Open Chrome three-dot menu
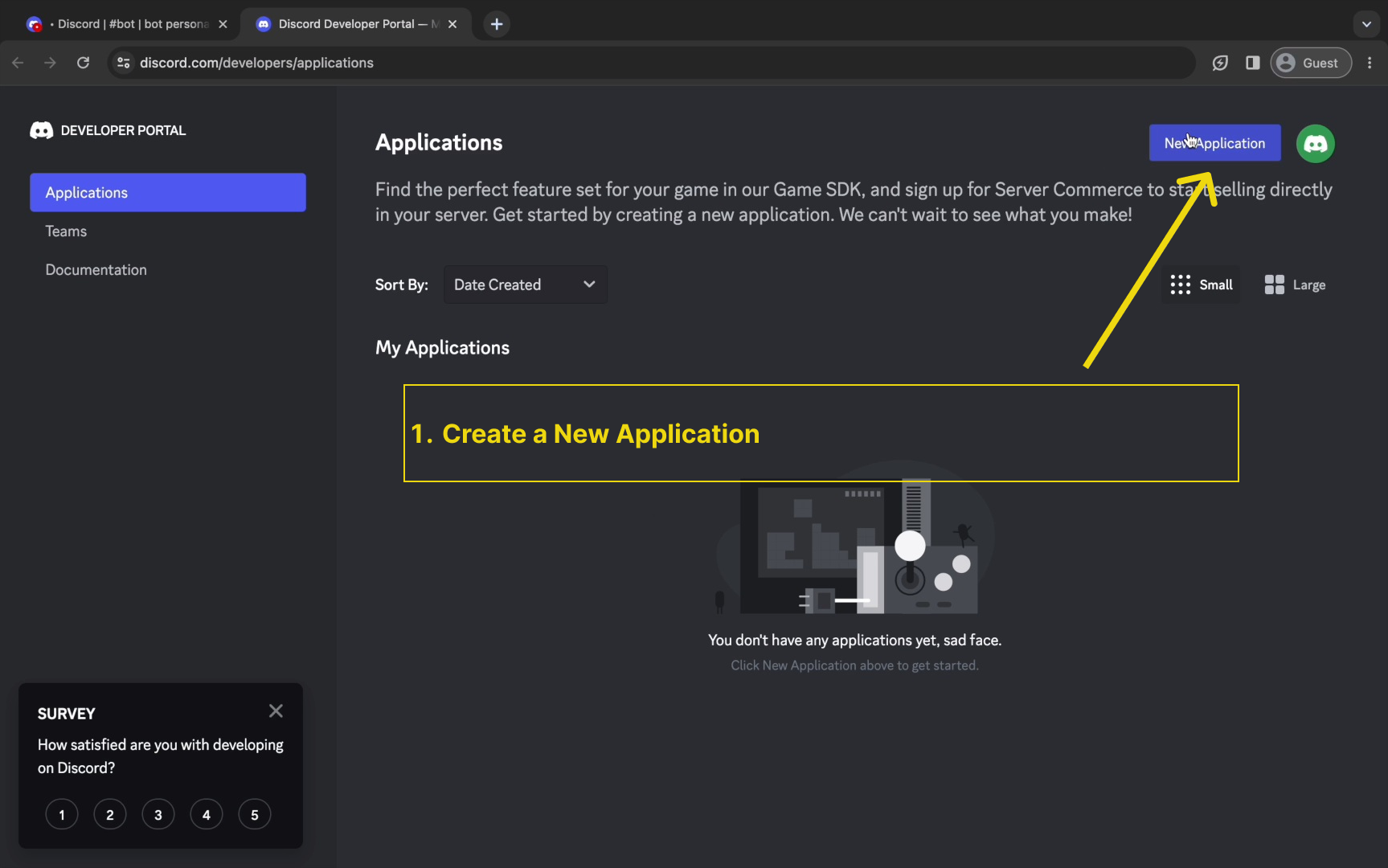The height and width of the screenshot is (868, 1388). [x=1370, y=63]
